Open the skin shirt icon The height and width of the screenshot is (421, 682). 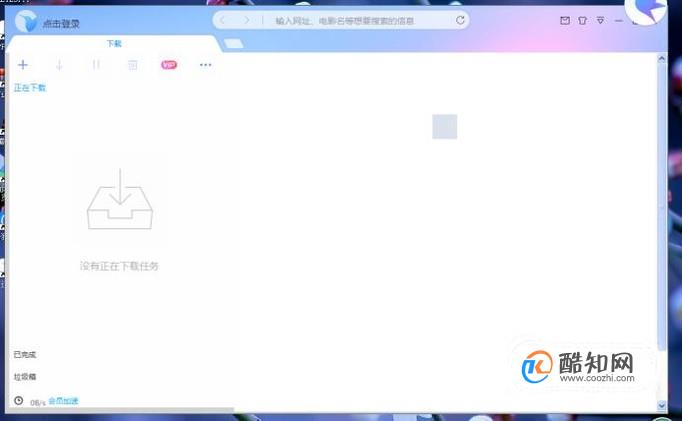pyautogui.click(x=582, y=20)
